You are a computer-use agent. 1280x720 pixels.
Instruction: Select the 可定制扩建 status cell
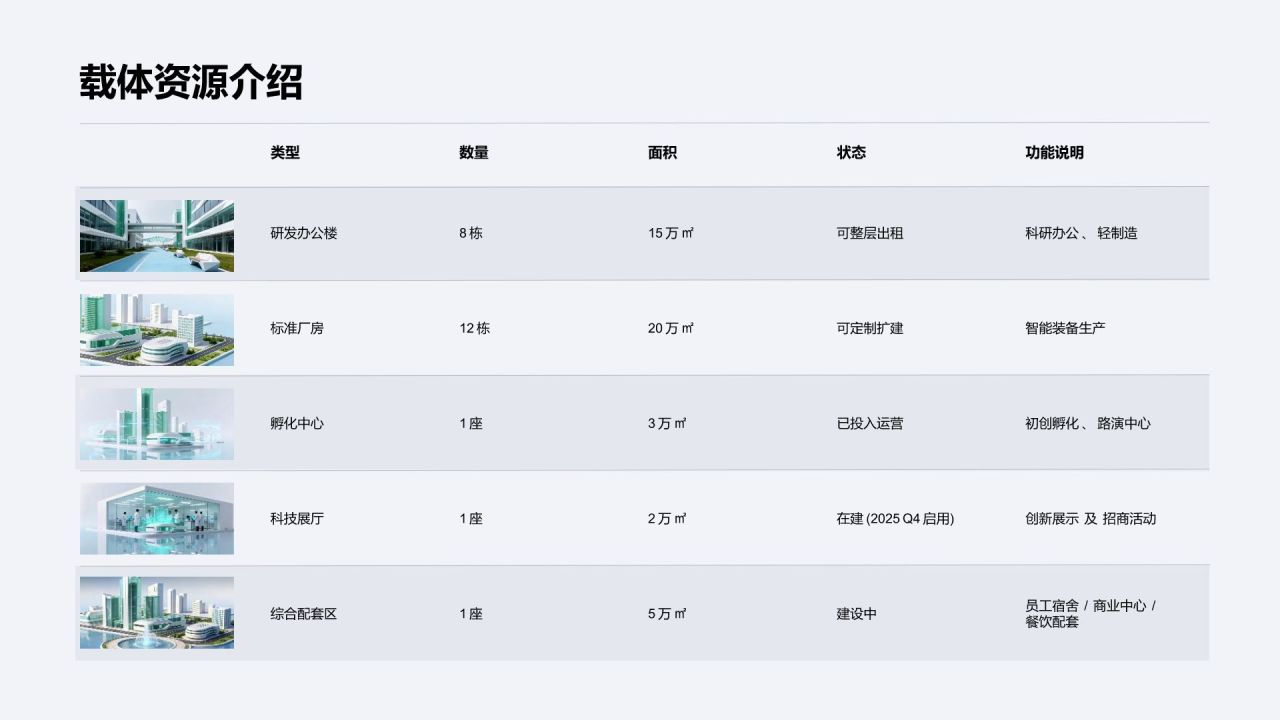coord(870,328)
